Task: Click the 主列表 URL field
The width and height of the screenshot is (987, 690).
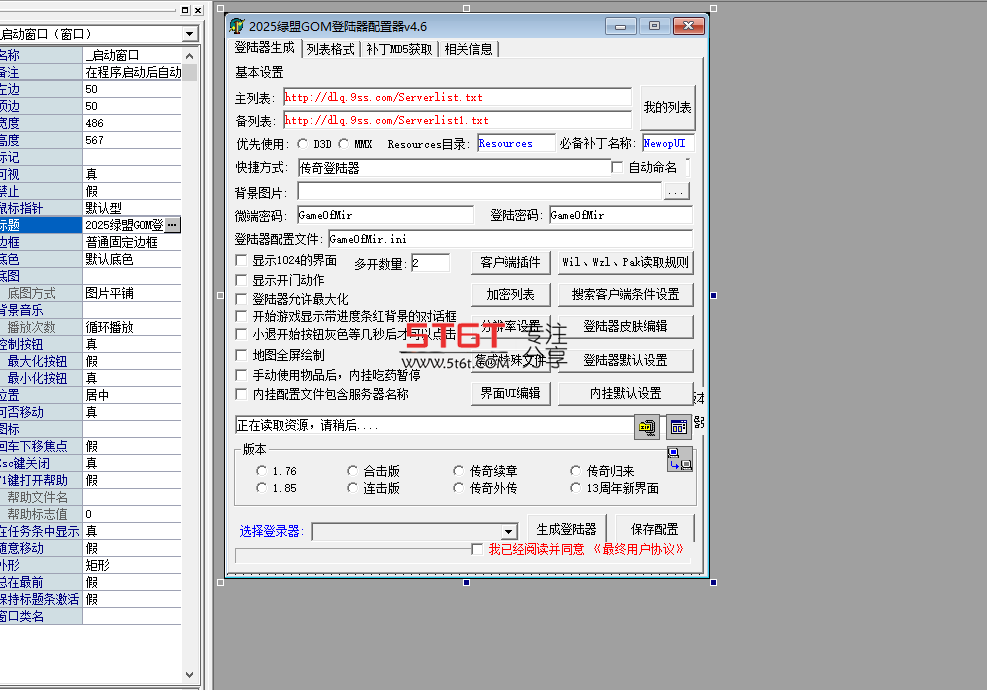Action: [458, 98]
